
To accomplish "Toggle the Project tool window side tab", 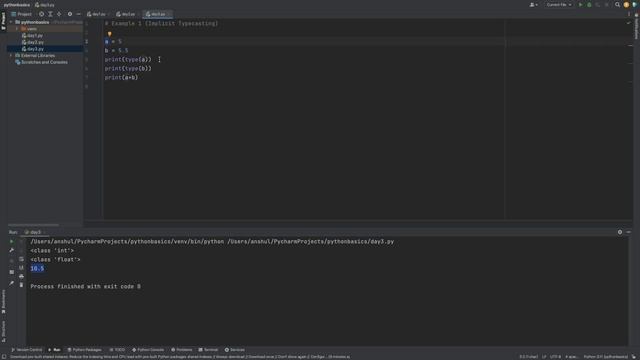I will pos(3,20).
